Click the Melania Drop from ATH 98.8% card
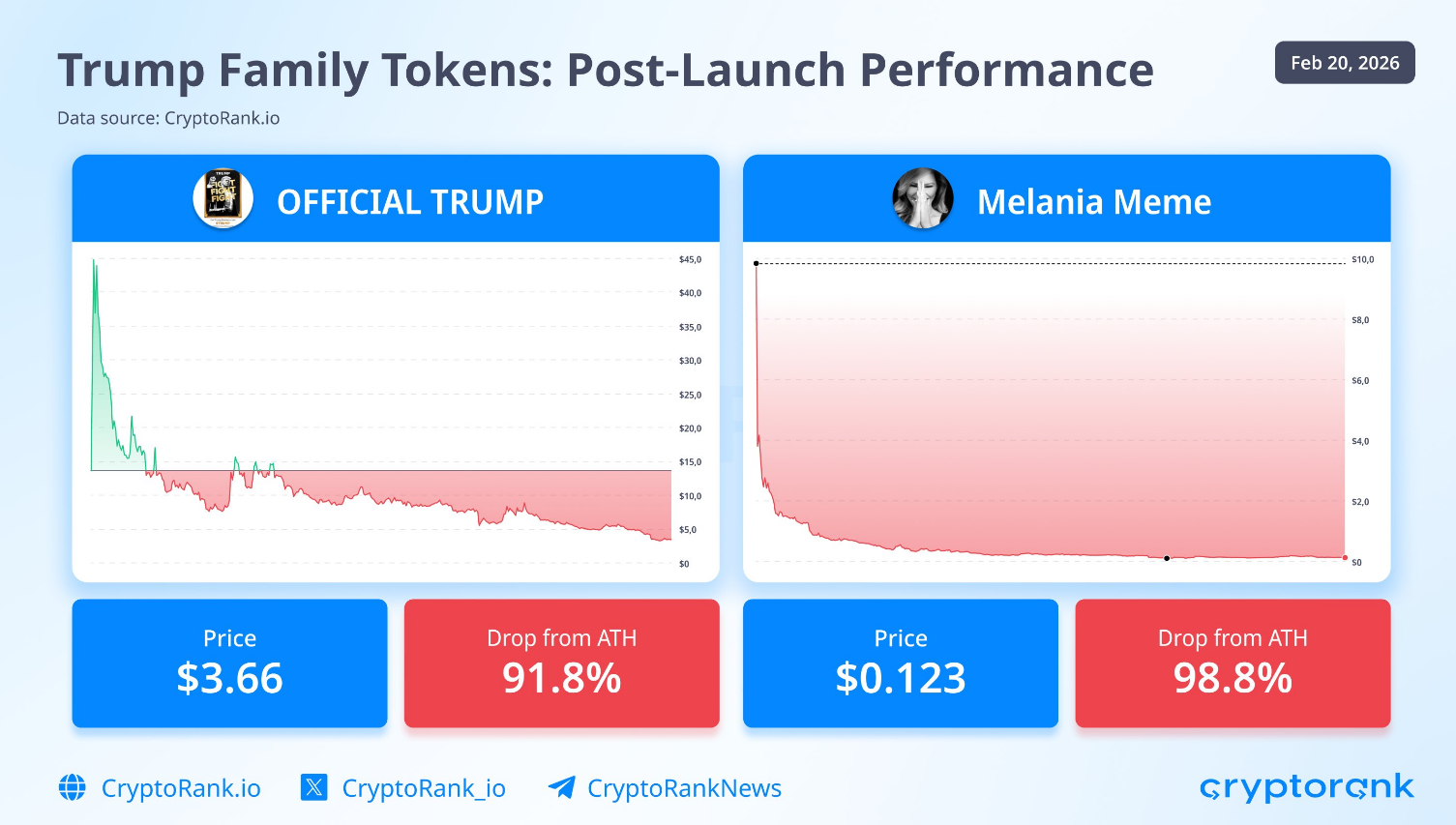Screen dimensions: 1456x825 pyautogui.click(x=1233, y=663)
